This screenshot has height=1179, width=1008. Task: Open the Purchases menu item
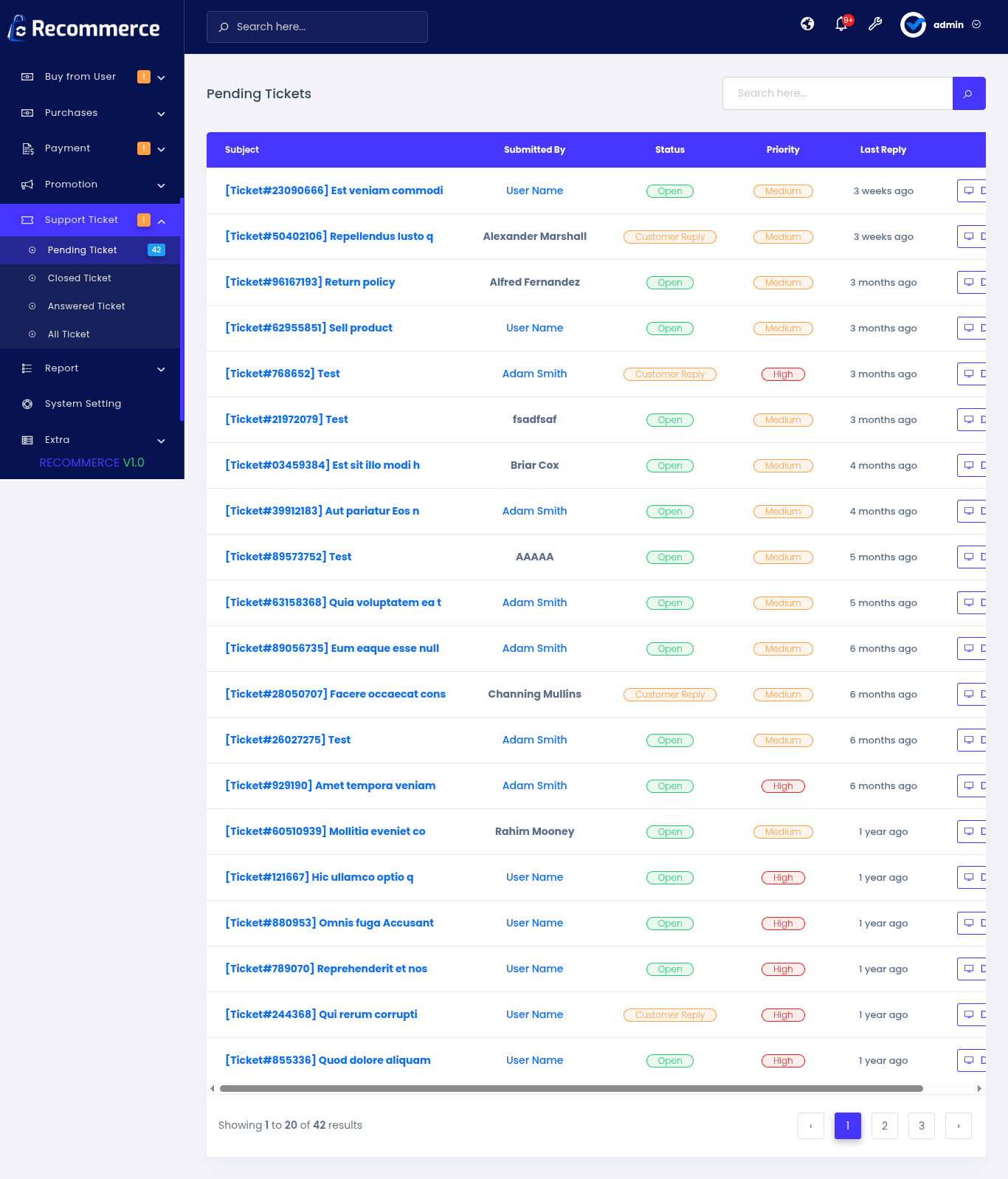pyautogui.click(x=90, y=113)
